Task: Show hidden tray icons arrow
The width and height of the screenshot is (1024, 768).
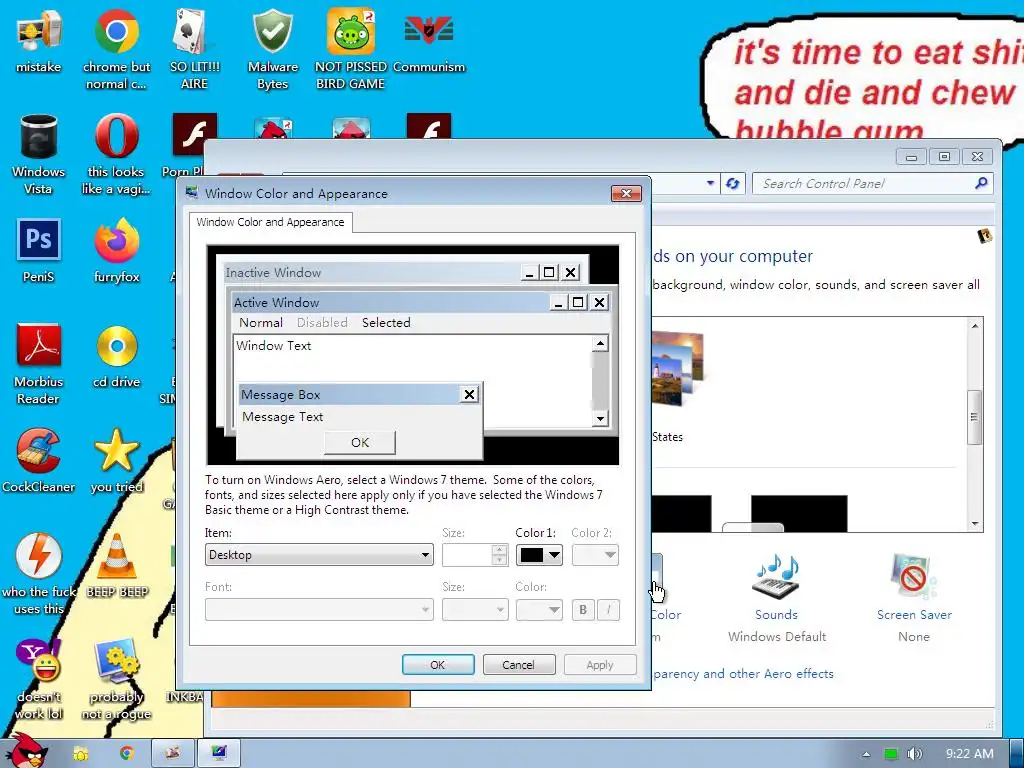Action: point(866,754)
